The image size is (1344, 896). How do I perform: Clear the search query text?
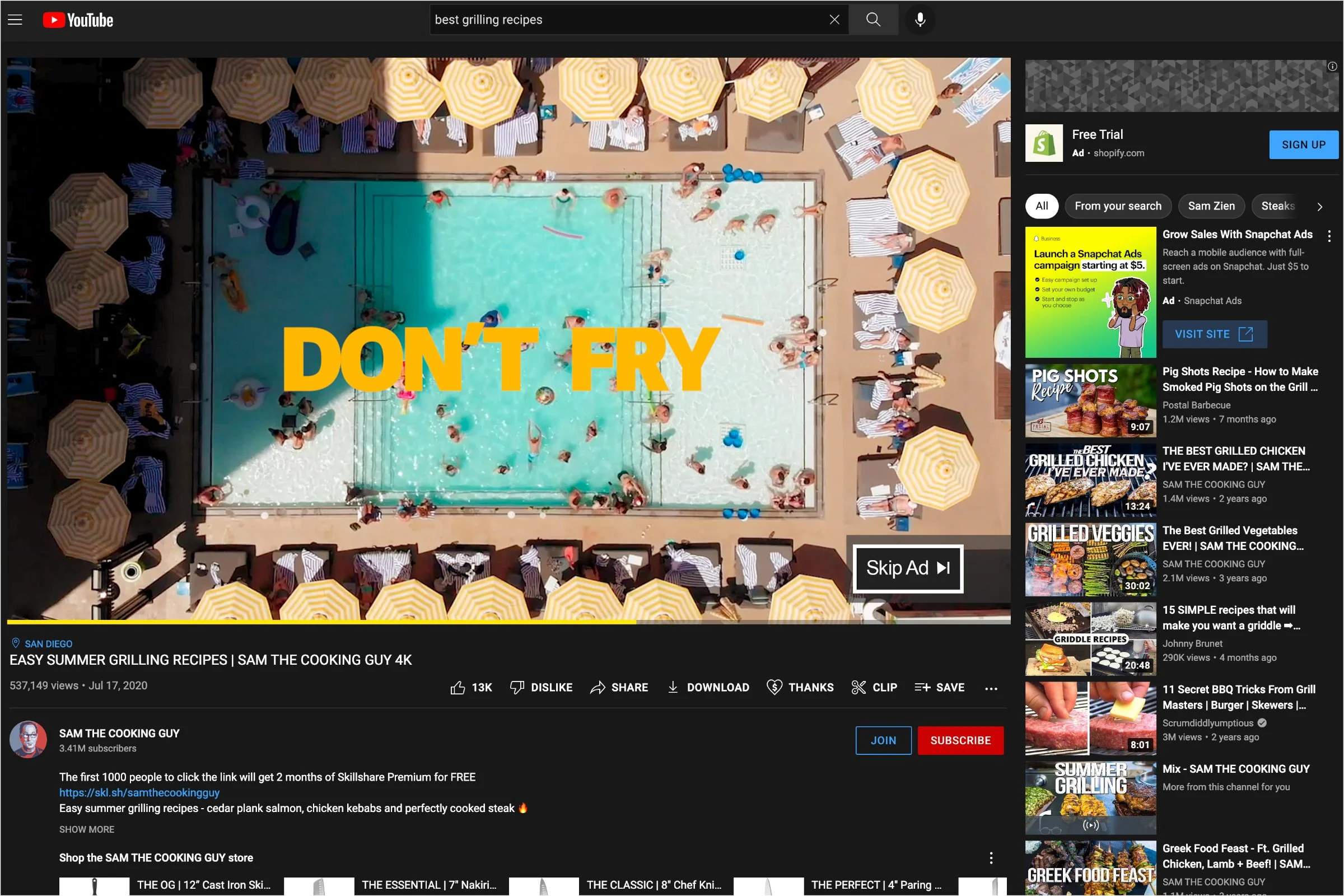[x=834, y=20]
